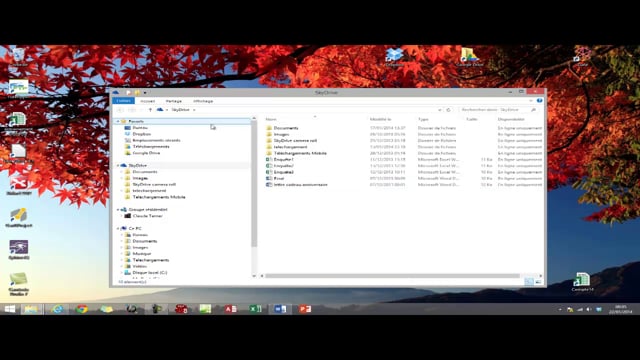Select Google Drive under Favoris
The image size is (640, 360).
point(146,153)
